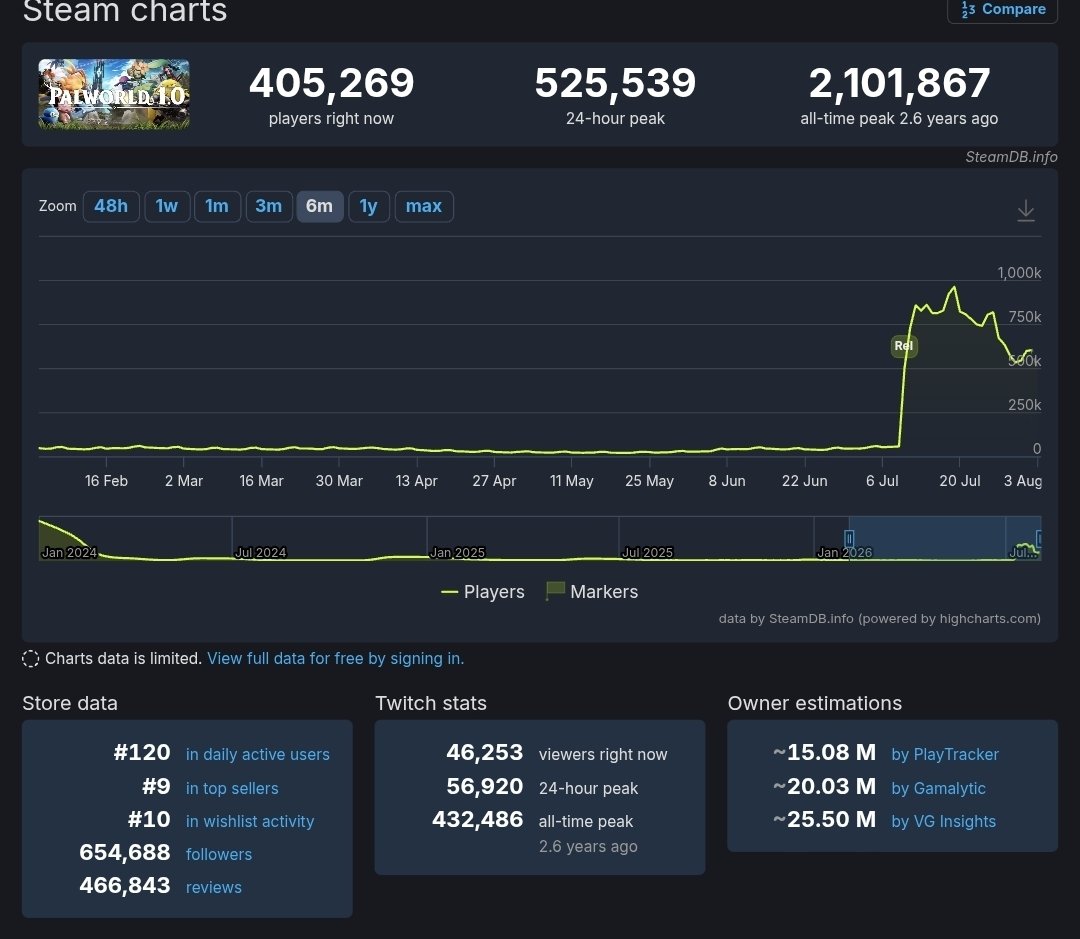The width and height of the screenshot is (1080, 939).
Task: Open the in wishlist activity link
Action: tap(250, 821)
